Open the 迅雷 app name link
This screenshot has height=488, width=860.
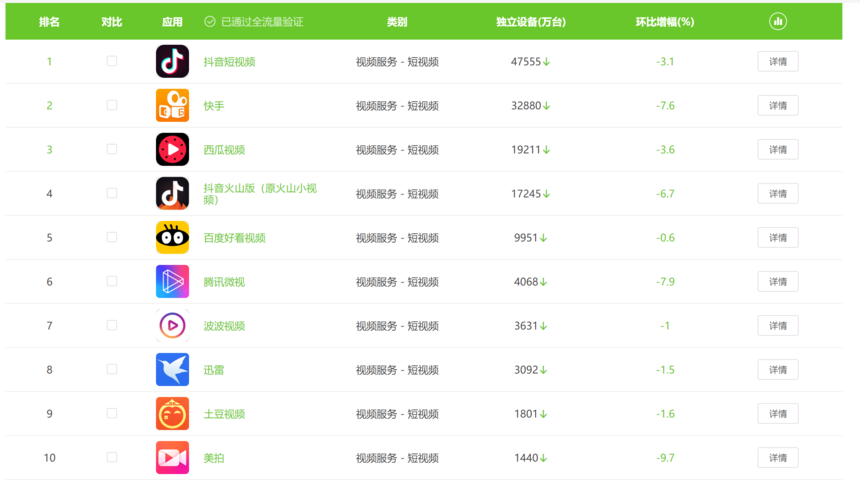[x=214, y=370]
